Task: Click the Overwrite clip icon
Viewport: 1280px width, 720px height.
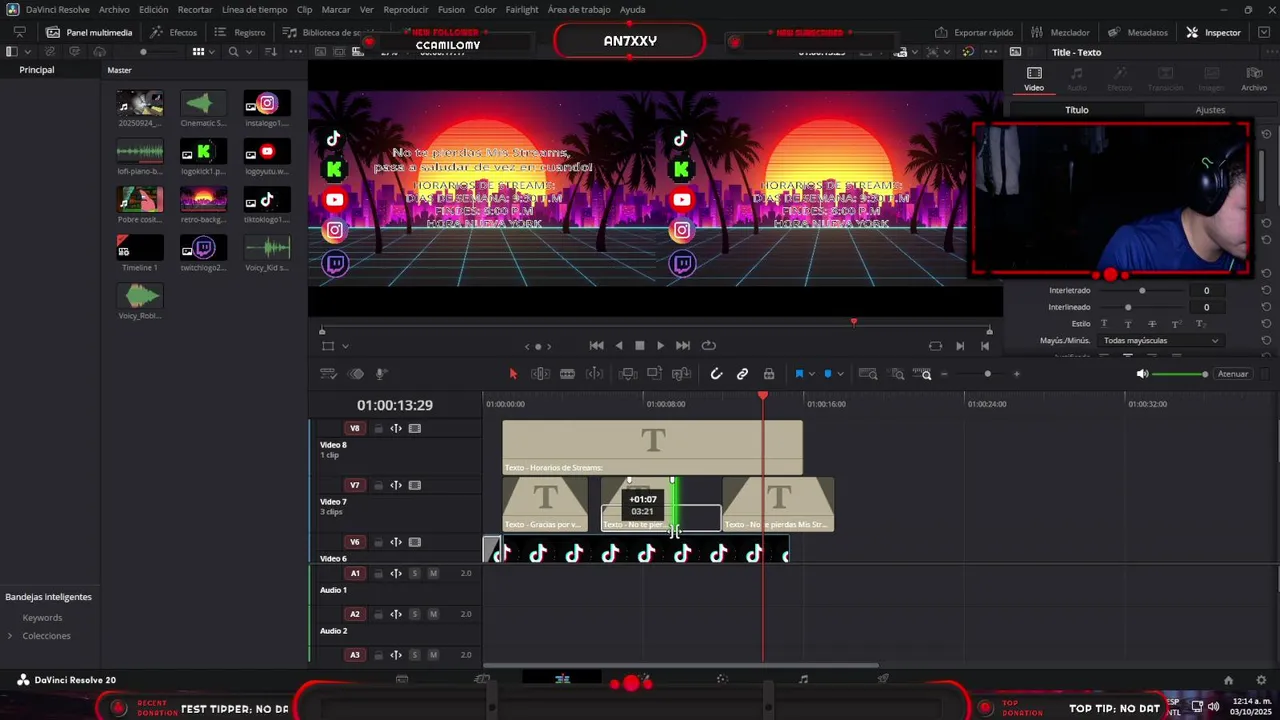Action: coord(654,374)
